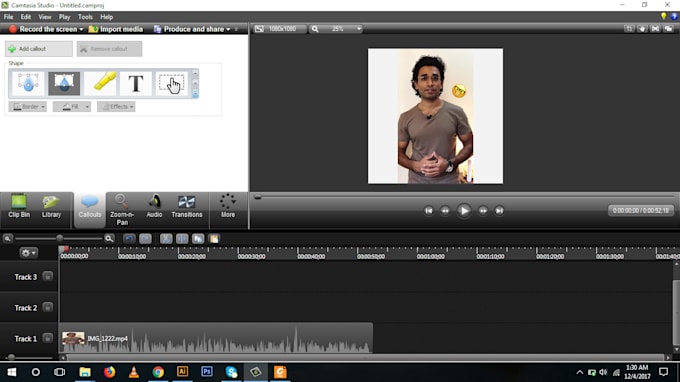Toggle the lock on Track 2
The image size is (680, 382).
point(48,307)
